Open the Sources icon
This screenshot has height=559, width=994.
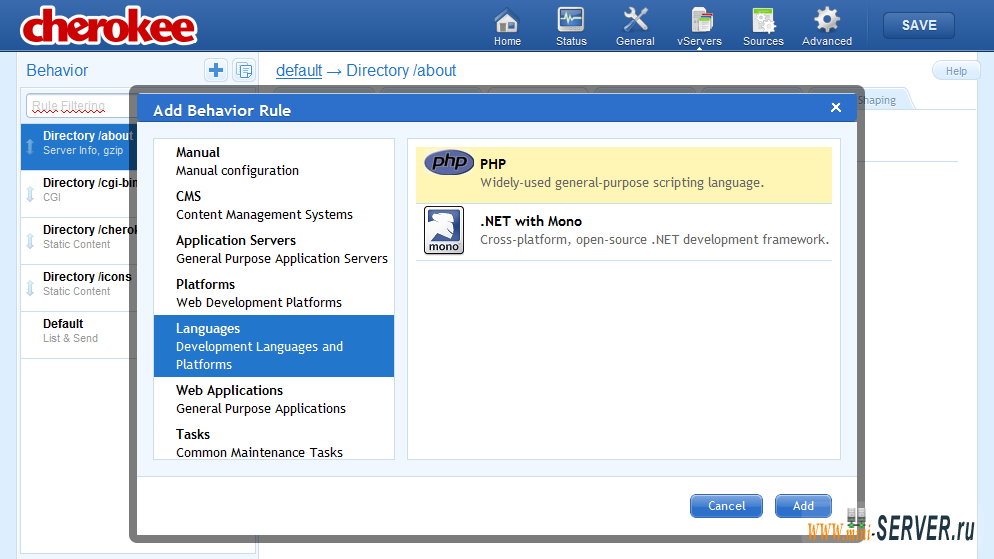(763, 27)
